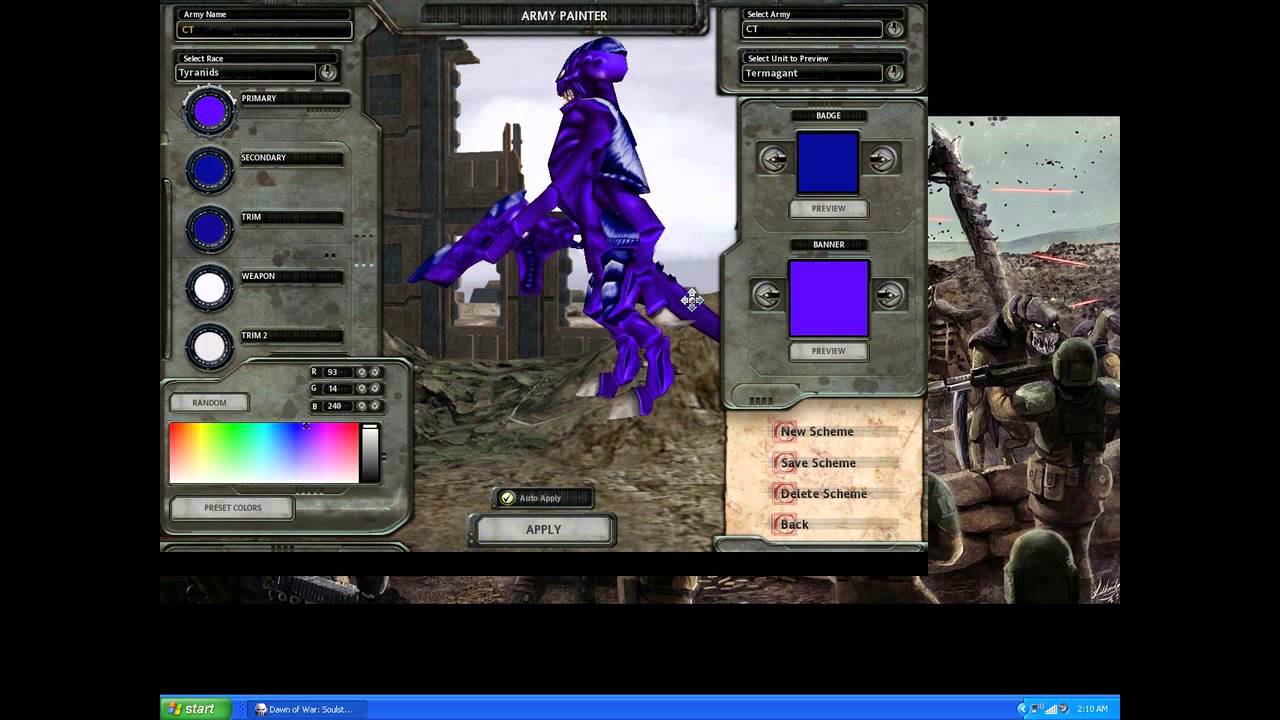The height and width of the screenshot is (720, 1280).
Task: Click the Tyranids race field
Action: tap(246, 73)
